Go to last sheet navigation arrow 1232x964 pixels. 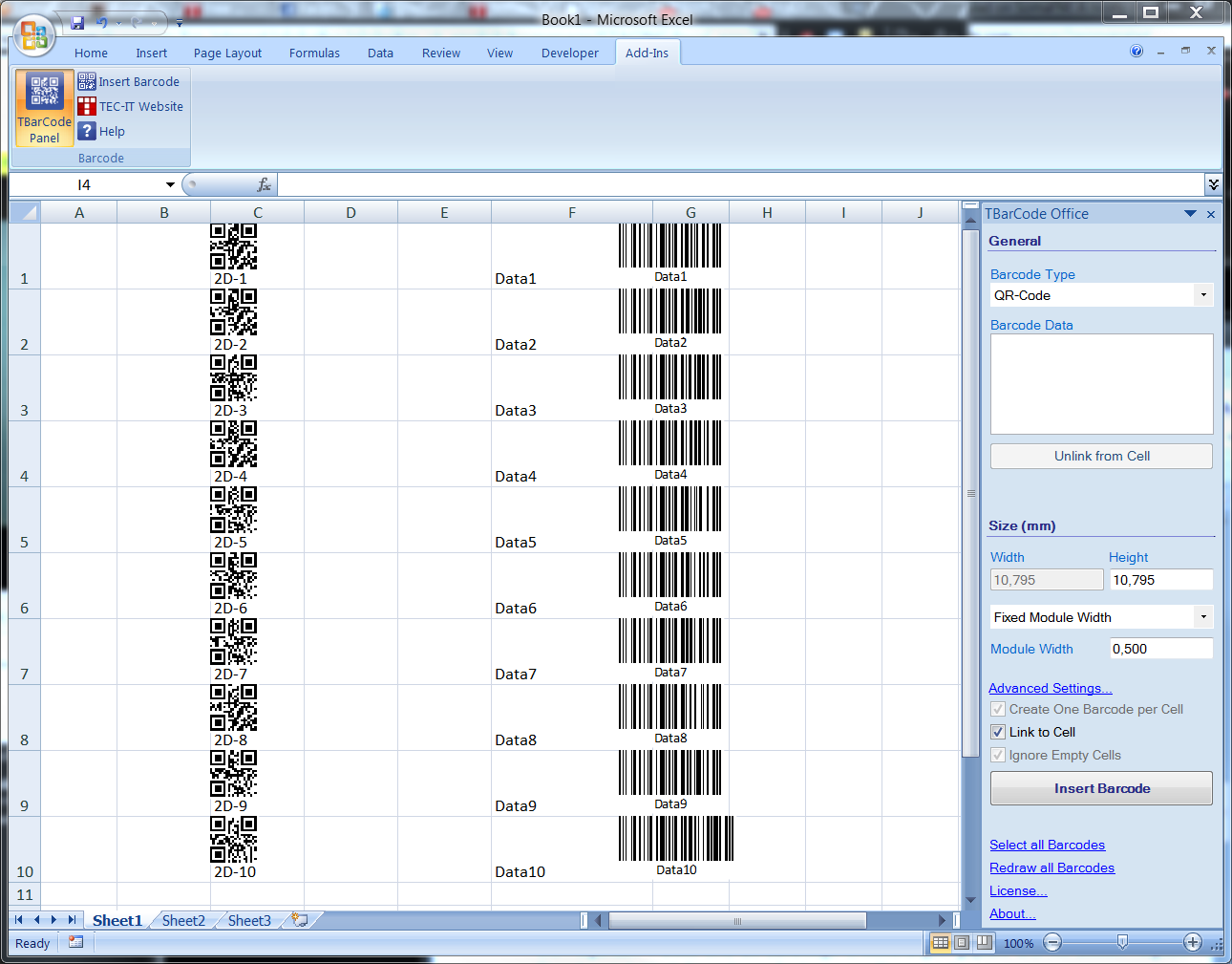click(72, 920)
